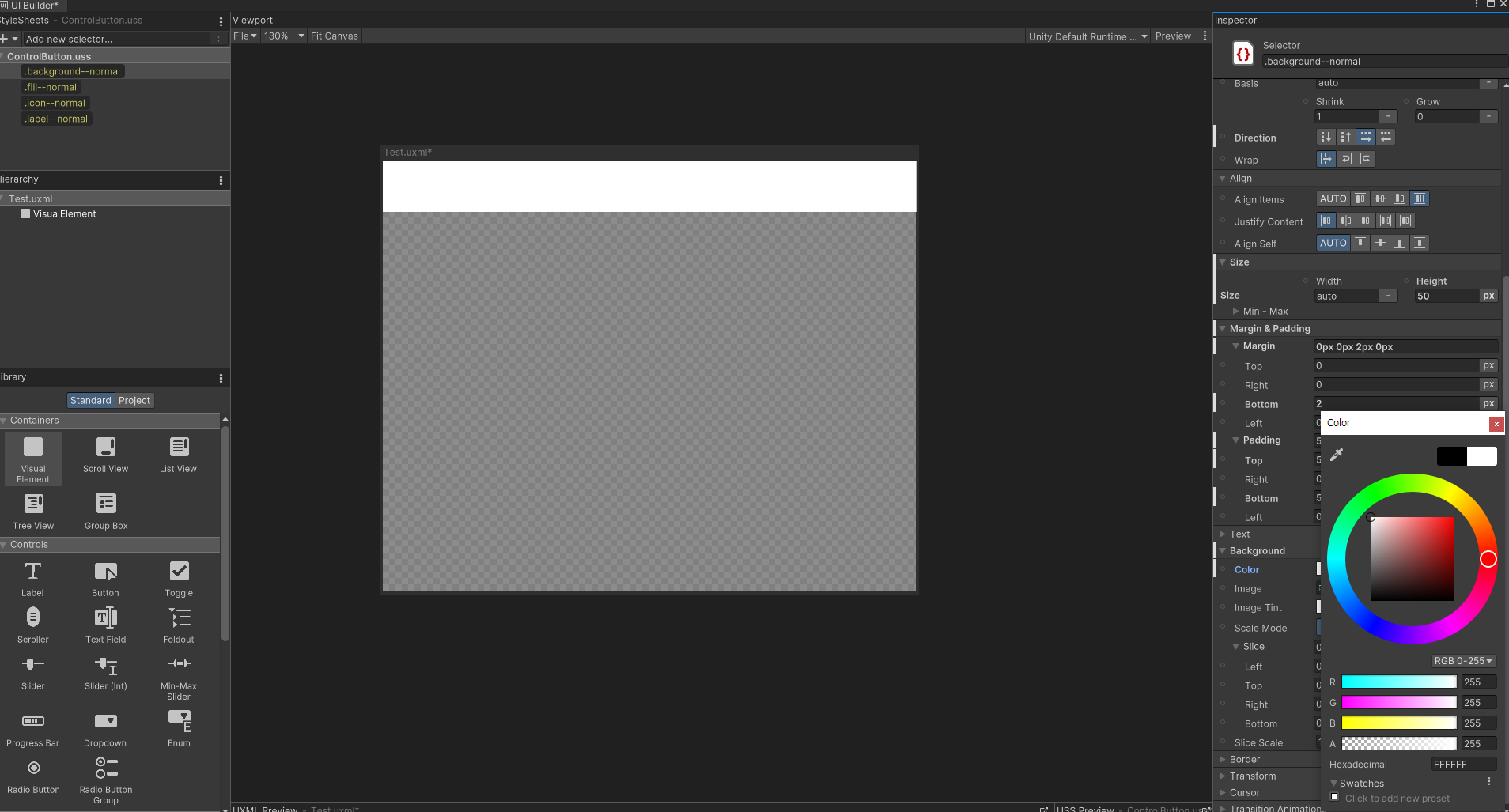This screenshot has width=1509, height=812.
Task: Set Justify Content to space-around icon
Action: [1405, 221]
